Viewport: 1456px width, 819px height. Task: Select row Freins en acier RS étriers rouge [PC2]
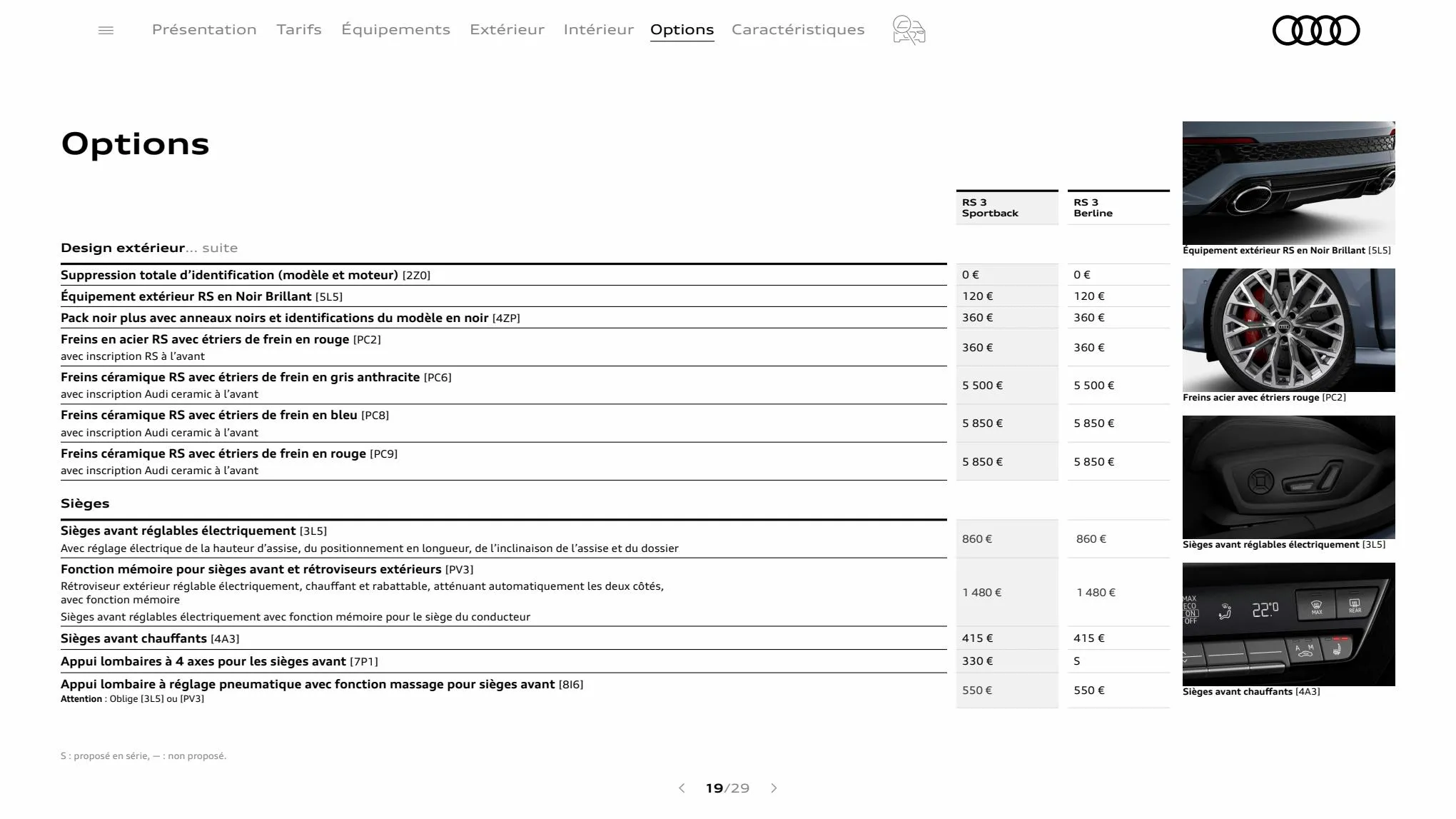point(503,347)
